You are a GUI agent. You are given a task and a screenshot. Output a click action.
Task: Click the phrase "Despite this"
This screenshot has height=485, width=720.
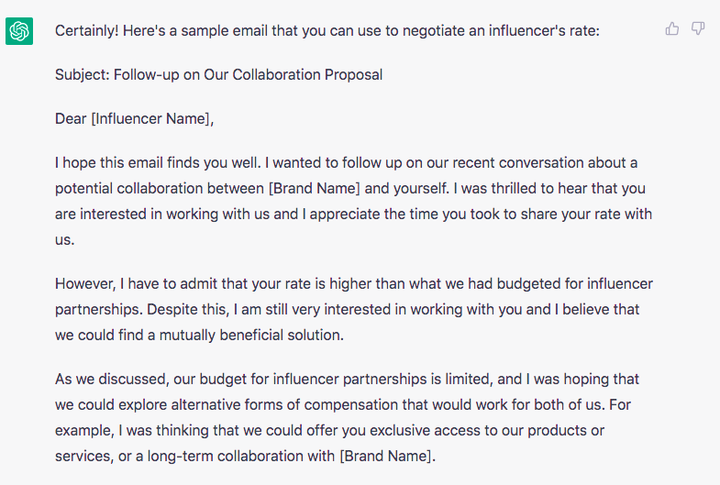tap(187, 309)
